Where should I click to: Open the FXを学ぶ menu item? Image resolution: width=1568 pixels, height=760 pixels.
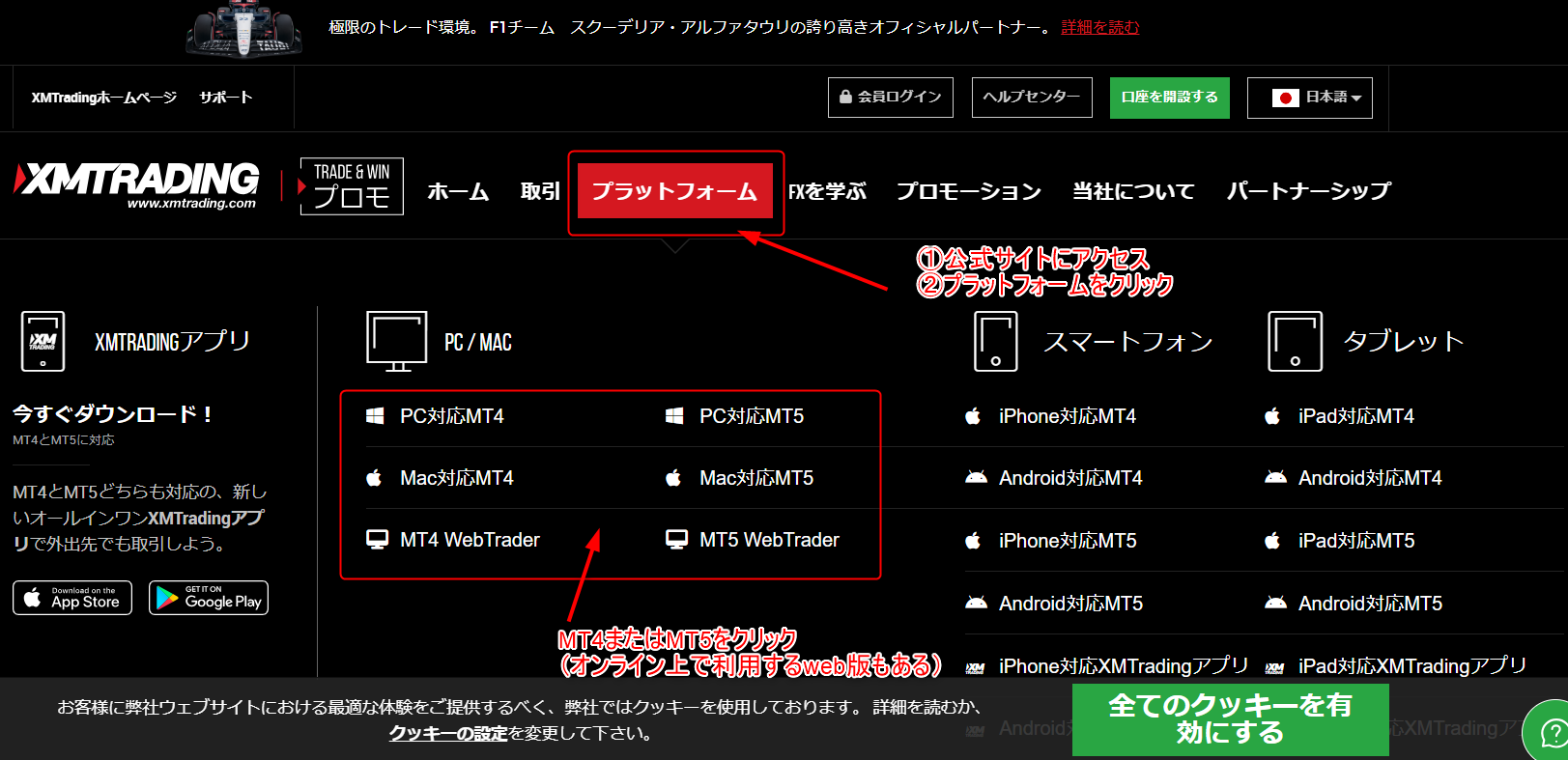click(827, 191)
